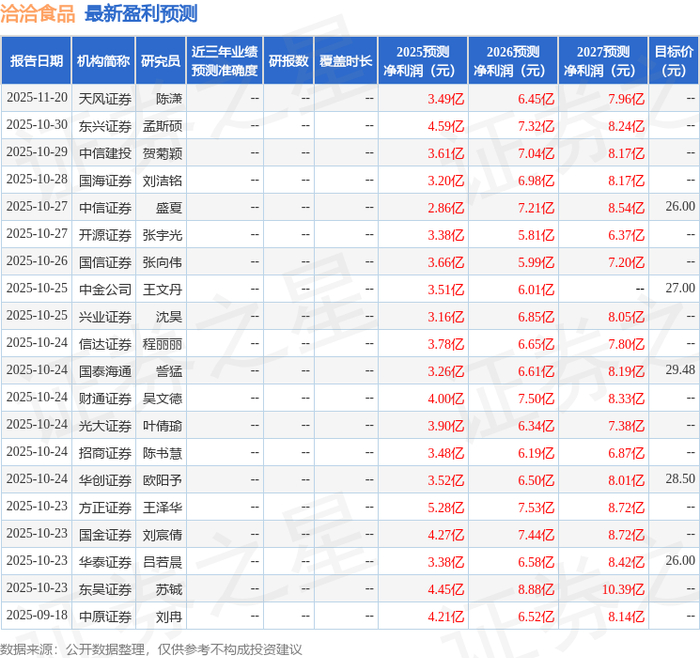700x658 pixels.
Task: Click 华泰证券 institution name
Action: click(x=105, y=562)
